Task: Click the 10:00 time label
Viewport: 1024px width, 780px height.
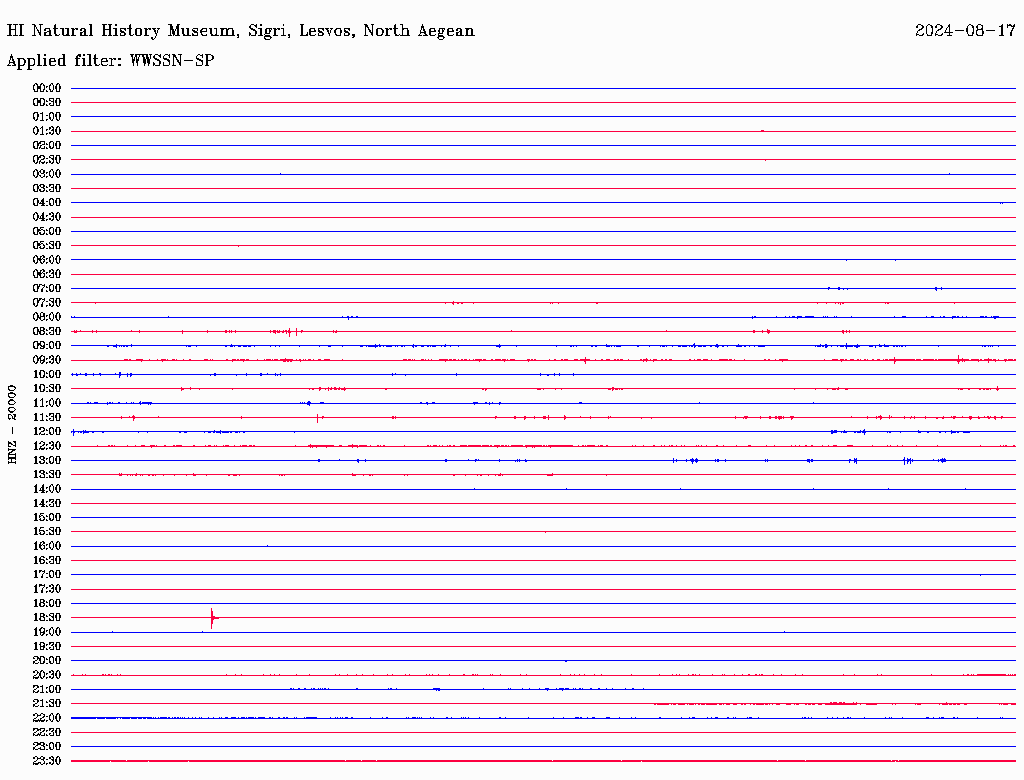Action: pyautogui.click(x=47, y=374)
